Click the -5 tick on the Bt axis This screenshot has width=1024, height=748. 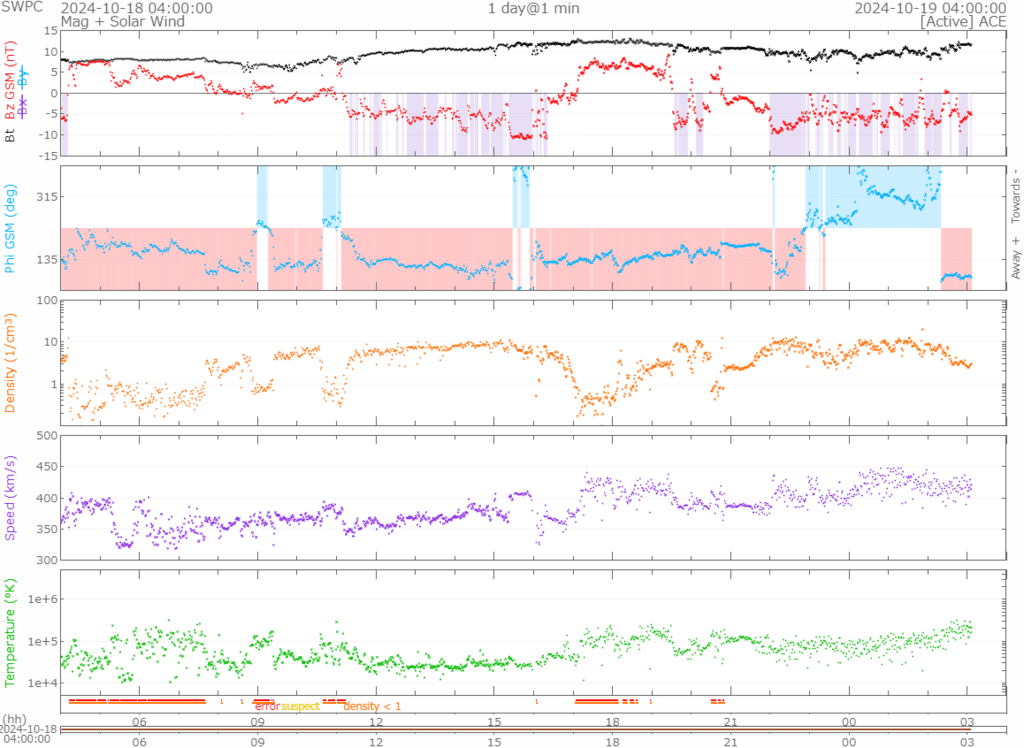(52, 114)
